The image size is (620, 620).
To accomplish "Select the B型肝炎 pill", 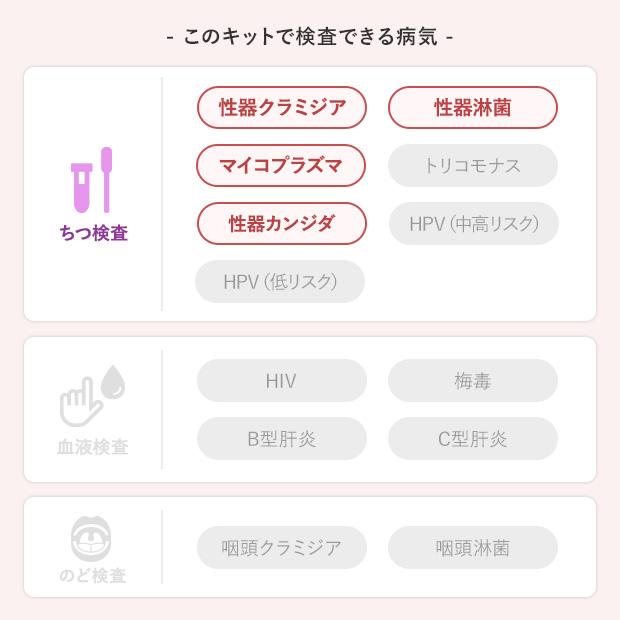I will pyautogui.click(x=282, y=439).
